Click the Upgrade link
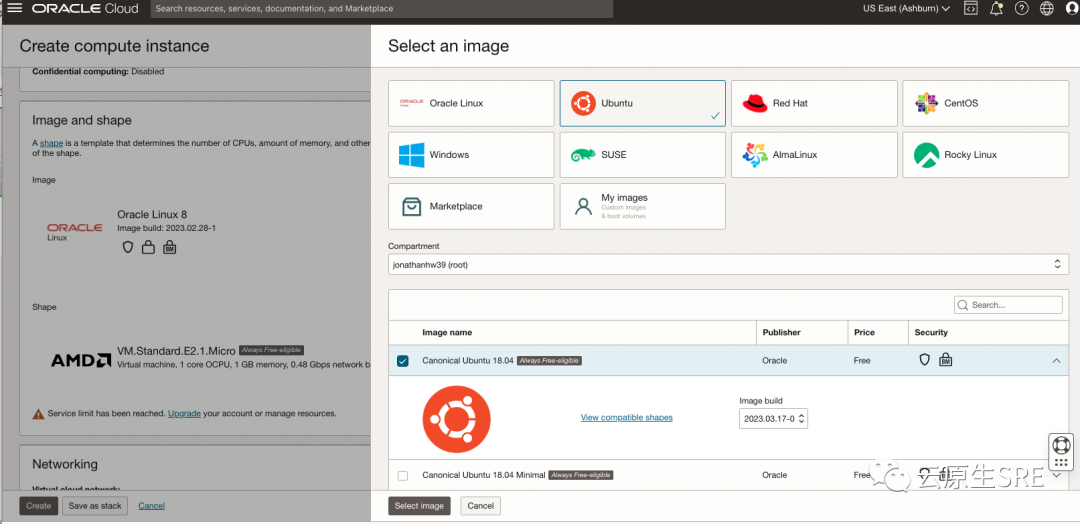The height and width of the screenshot is (524, 1080). click(185, 414)
